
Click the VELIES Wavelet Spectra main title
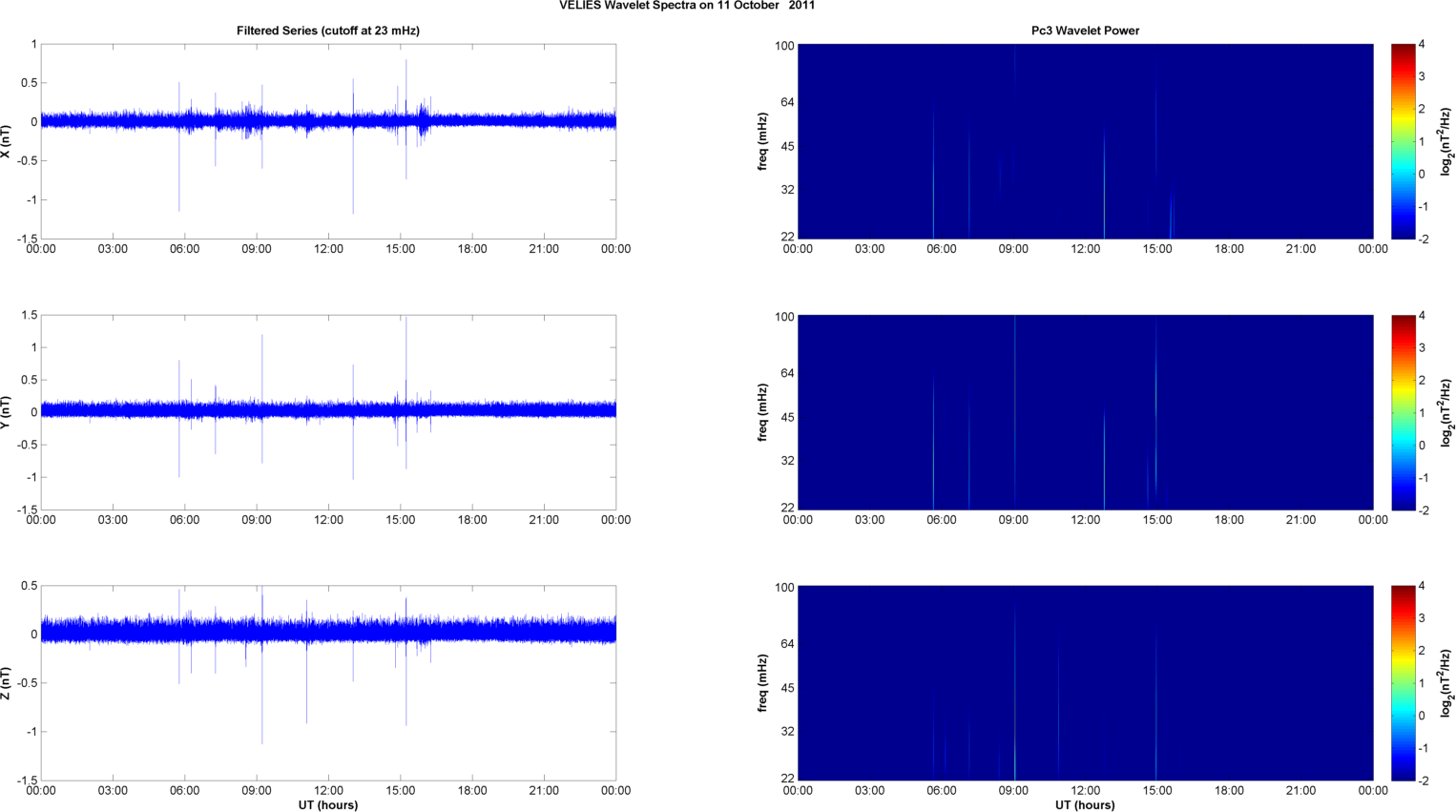pos(687,6)
